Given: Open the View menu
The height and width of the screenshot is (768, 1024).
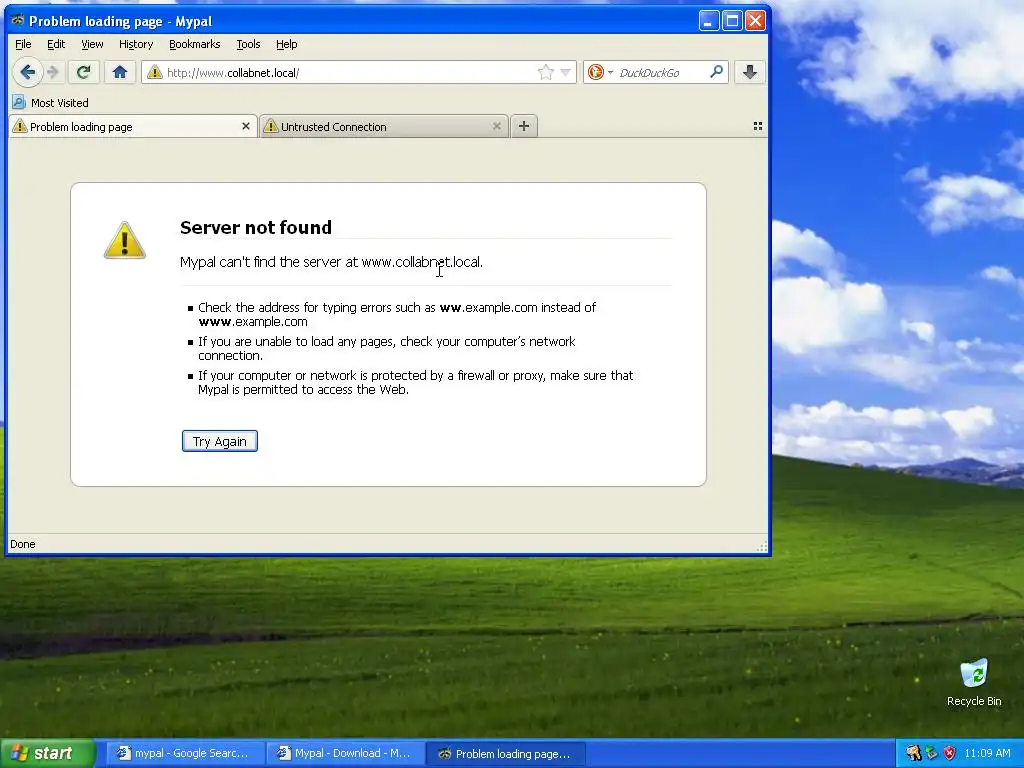Looking at the screenshot, I should pos(92,44).
